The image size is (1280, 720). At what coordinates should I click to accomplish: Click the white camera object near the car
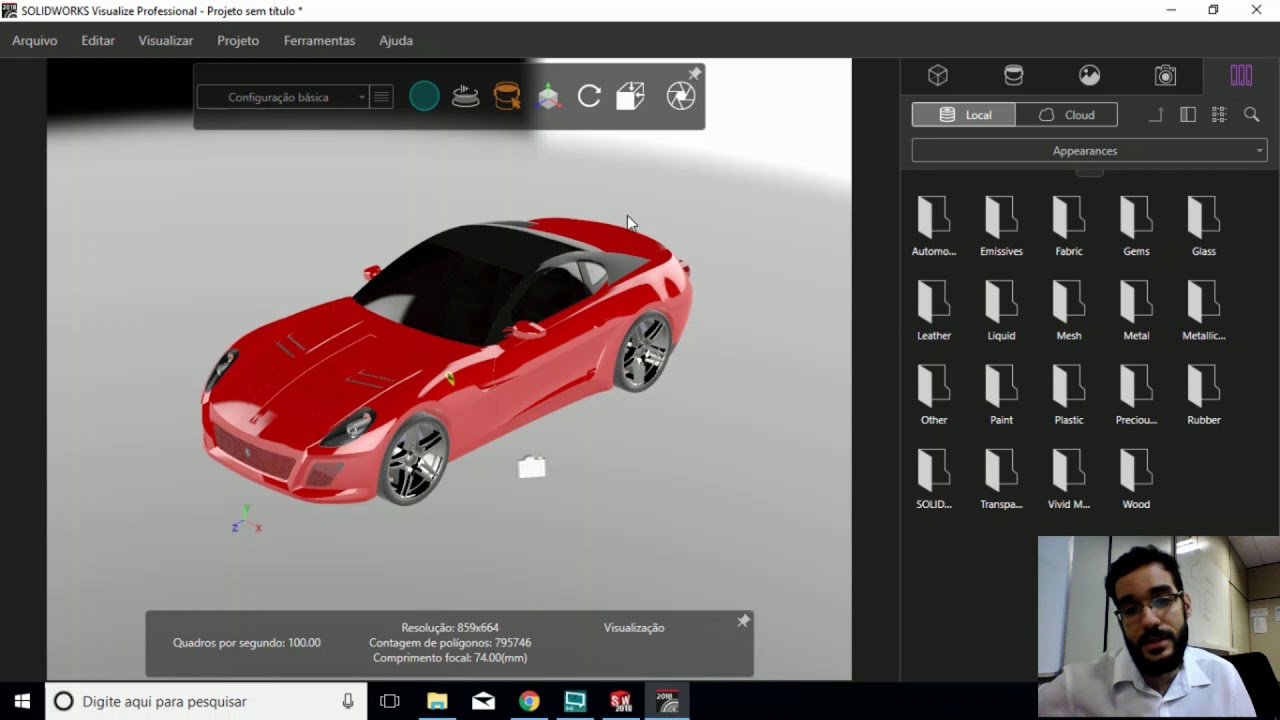(x=532, y=466)
